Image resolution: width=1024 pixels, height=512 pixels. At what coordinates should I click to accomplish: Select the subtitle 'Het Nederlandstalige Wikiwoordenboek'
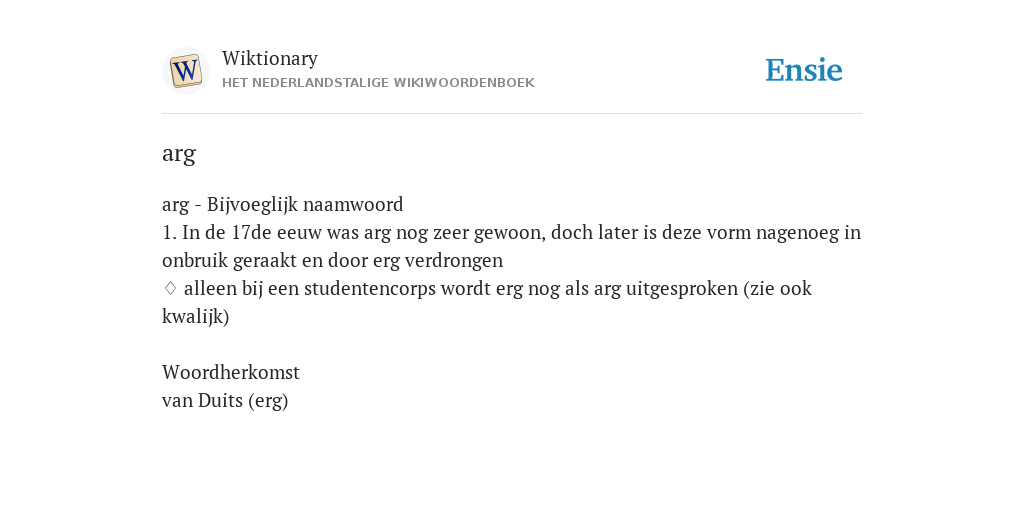[378, 83]
